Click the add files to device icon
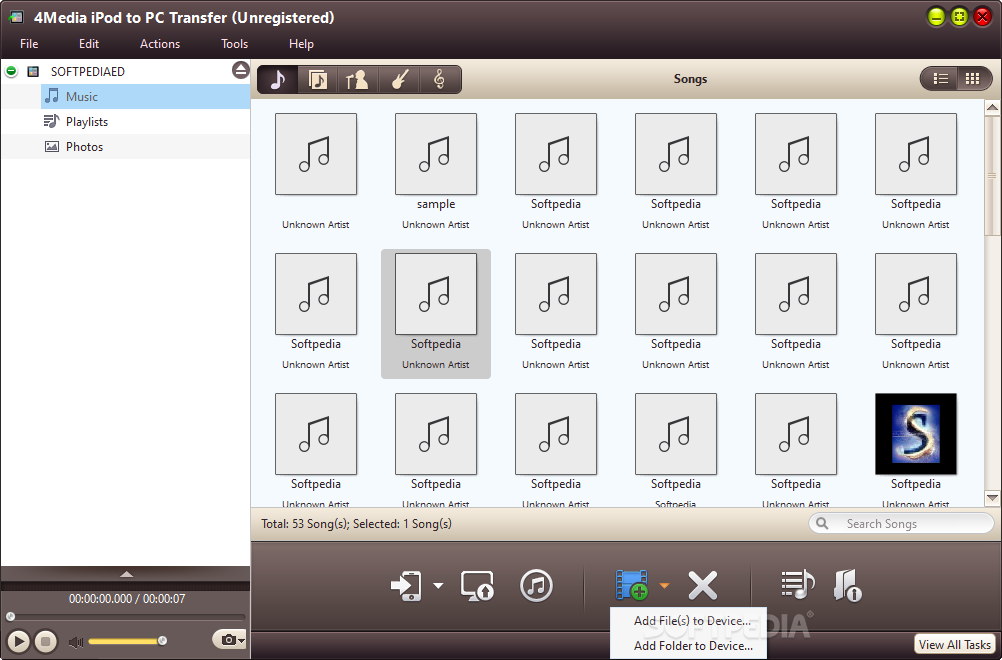1002x660 pixels. [x=631, y=585]
